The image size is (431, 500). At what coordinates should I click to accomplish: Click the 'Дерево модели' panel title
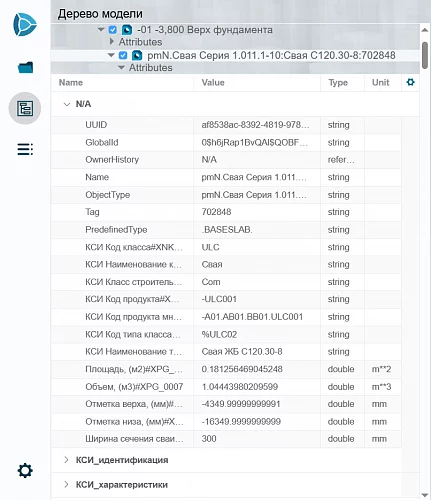[x=100, y=14]
